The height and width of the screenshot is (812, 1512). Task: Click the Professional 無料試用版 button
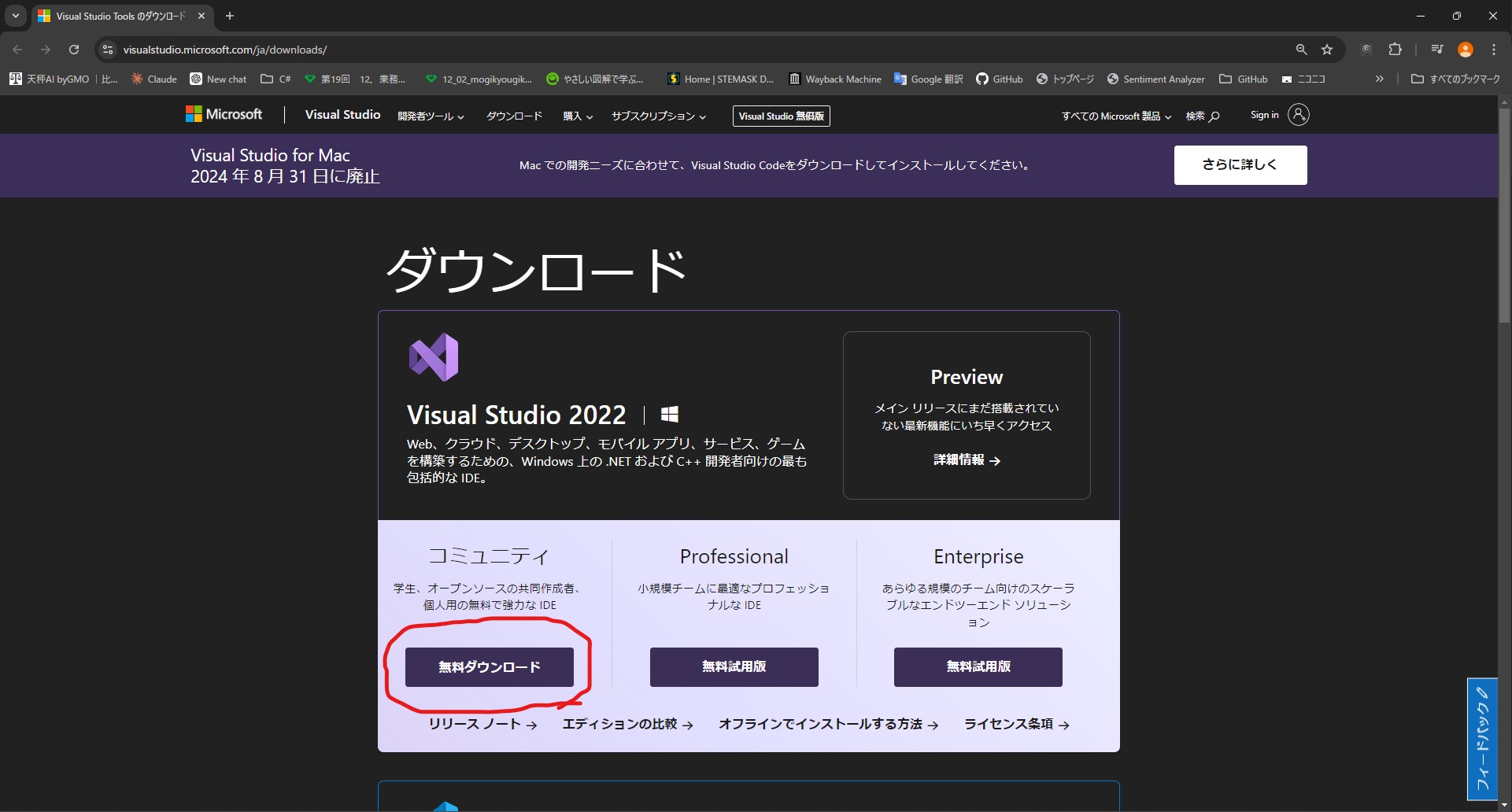(x=734, y=667)
